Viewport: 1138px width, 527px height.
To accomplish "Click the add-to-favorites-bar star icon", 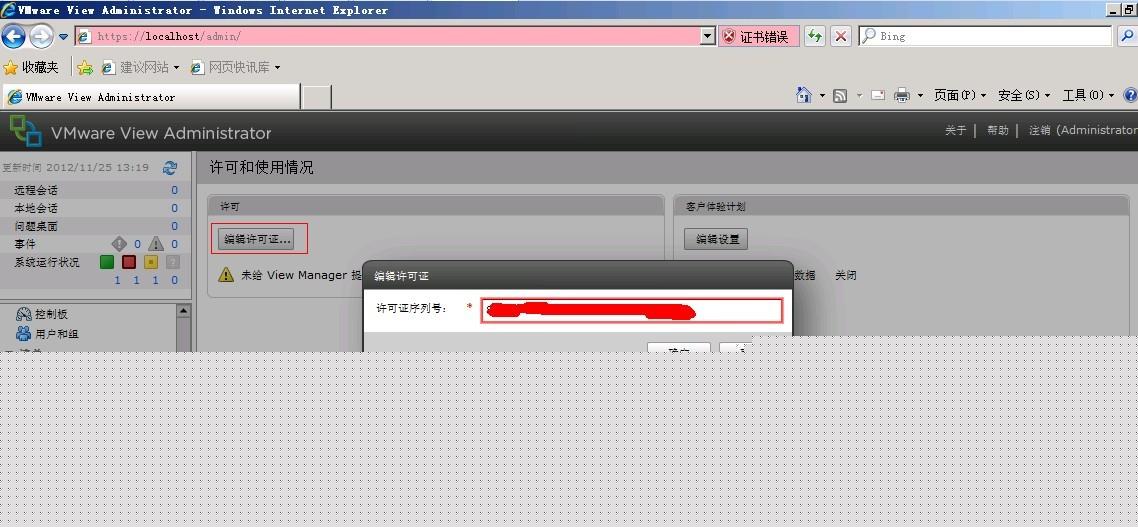I will pos(85,68).
